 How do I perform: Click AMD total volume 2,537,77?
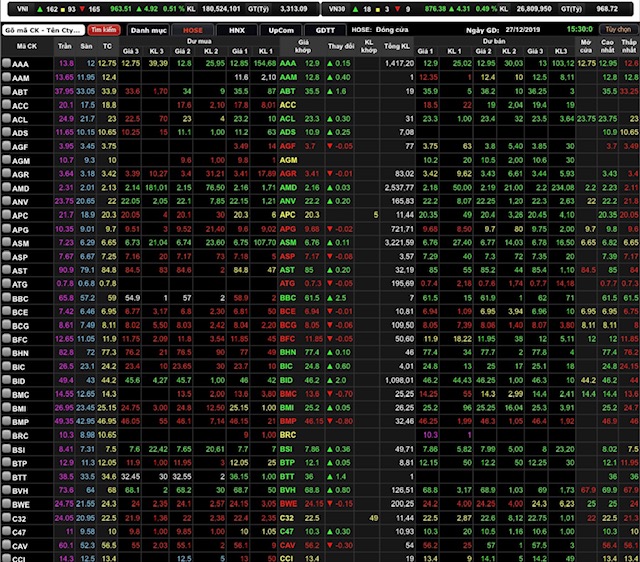(x=399, y=187)
